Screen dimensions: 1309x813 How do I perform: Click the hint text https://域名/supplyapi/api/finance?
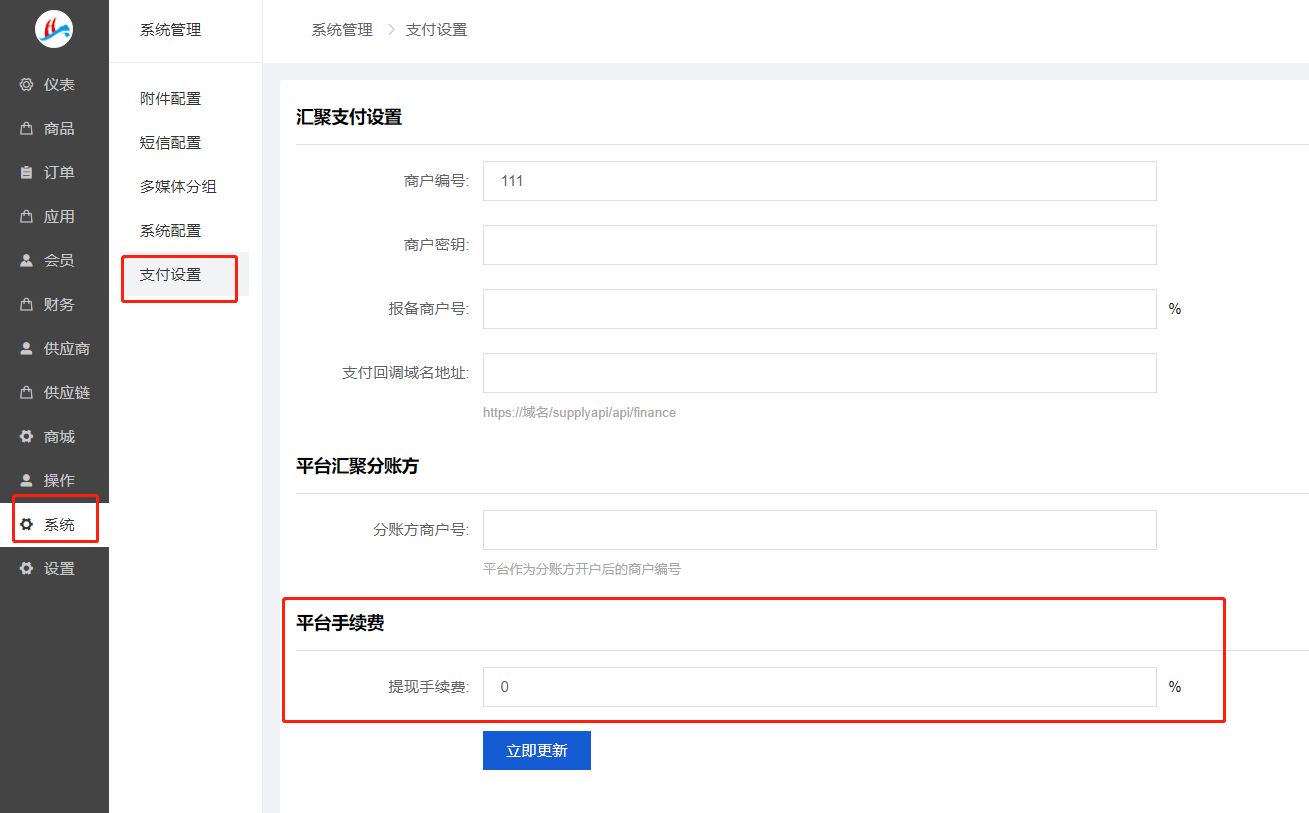579,413
